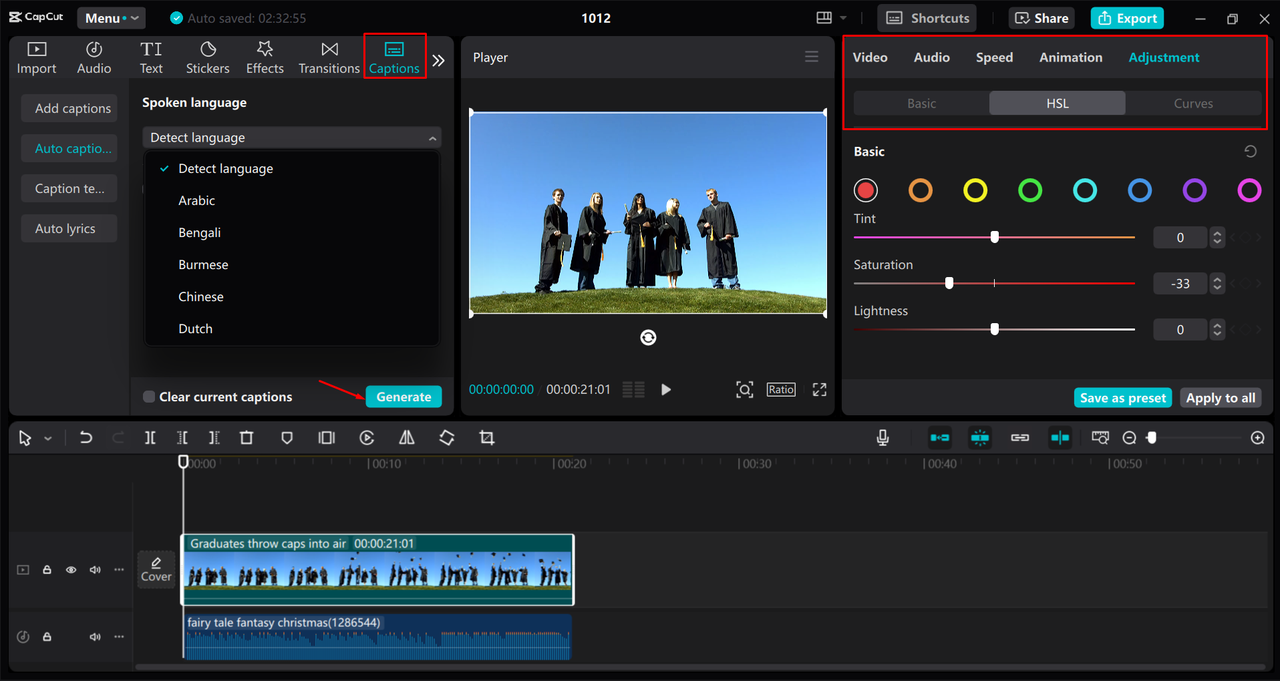The height and width of the screenshot is (681, 1280).
Task: Mirror the clip with flip icon
Action: pyautogui.click(x=407, y=438)
